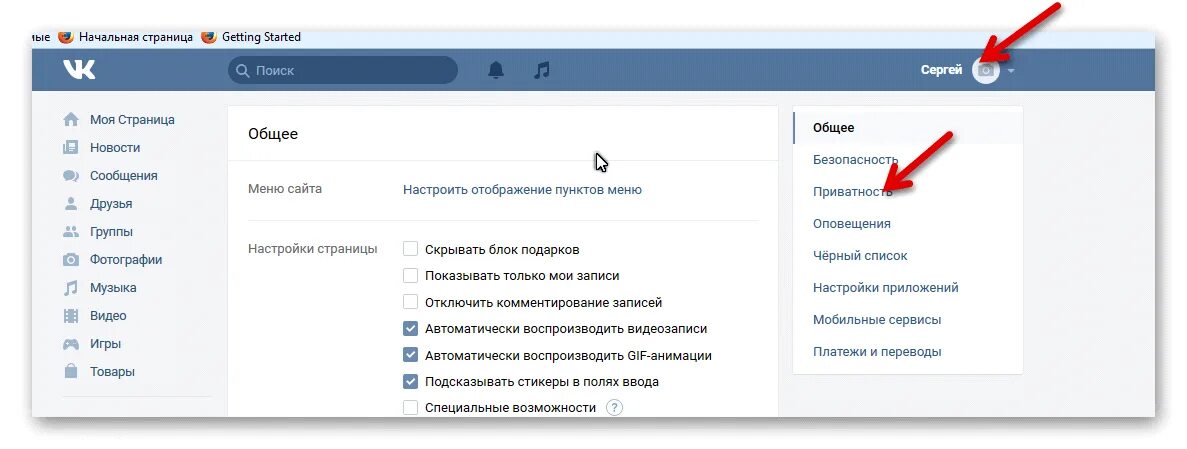Click the chat bubble icon beside Сообщения
Screen dimensions: 1187x449
coord(70,176)
